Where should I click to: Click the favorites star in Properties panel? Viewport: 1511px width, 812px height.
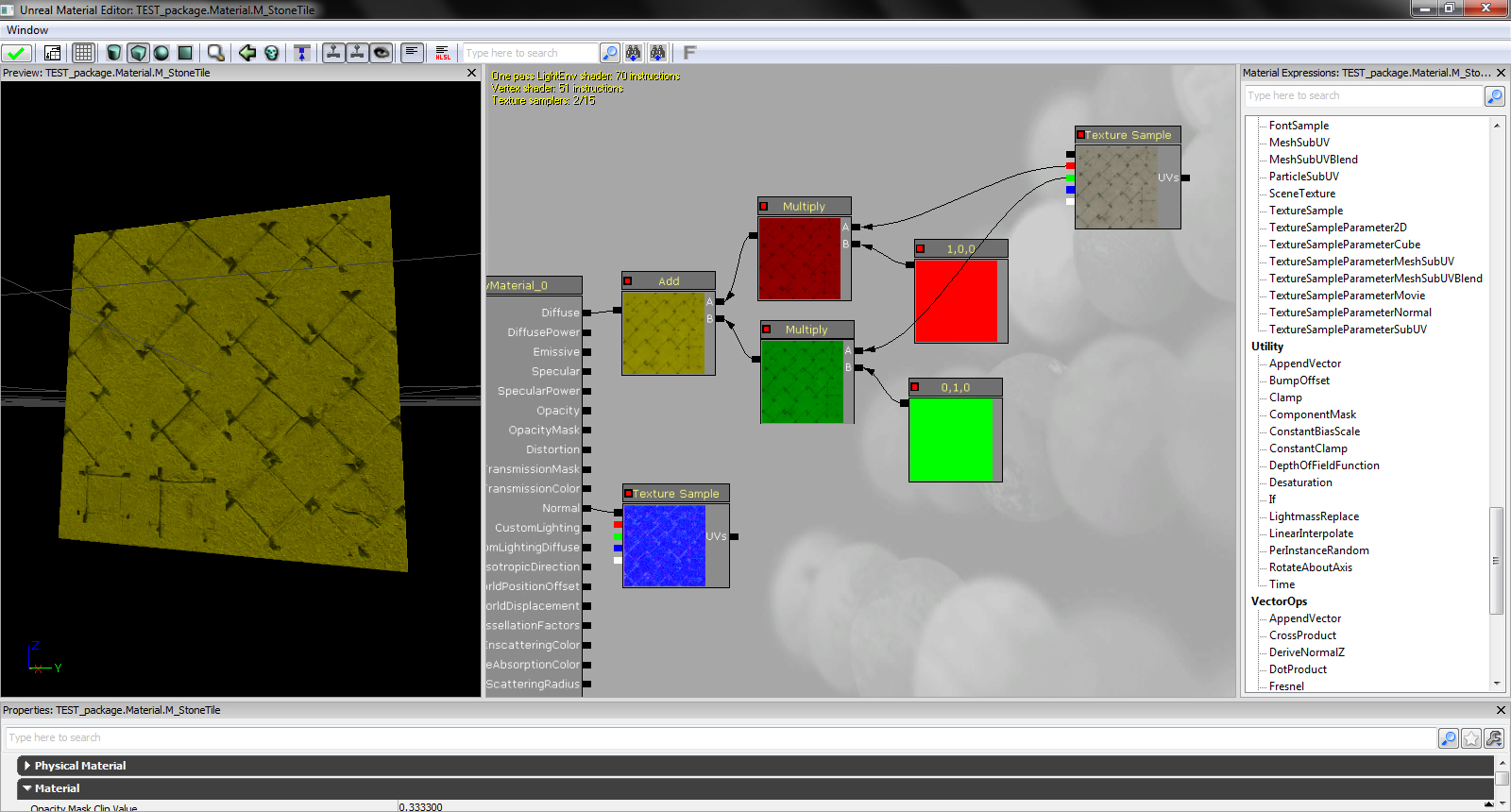click(x=1471, y=738)
